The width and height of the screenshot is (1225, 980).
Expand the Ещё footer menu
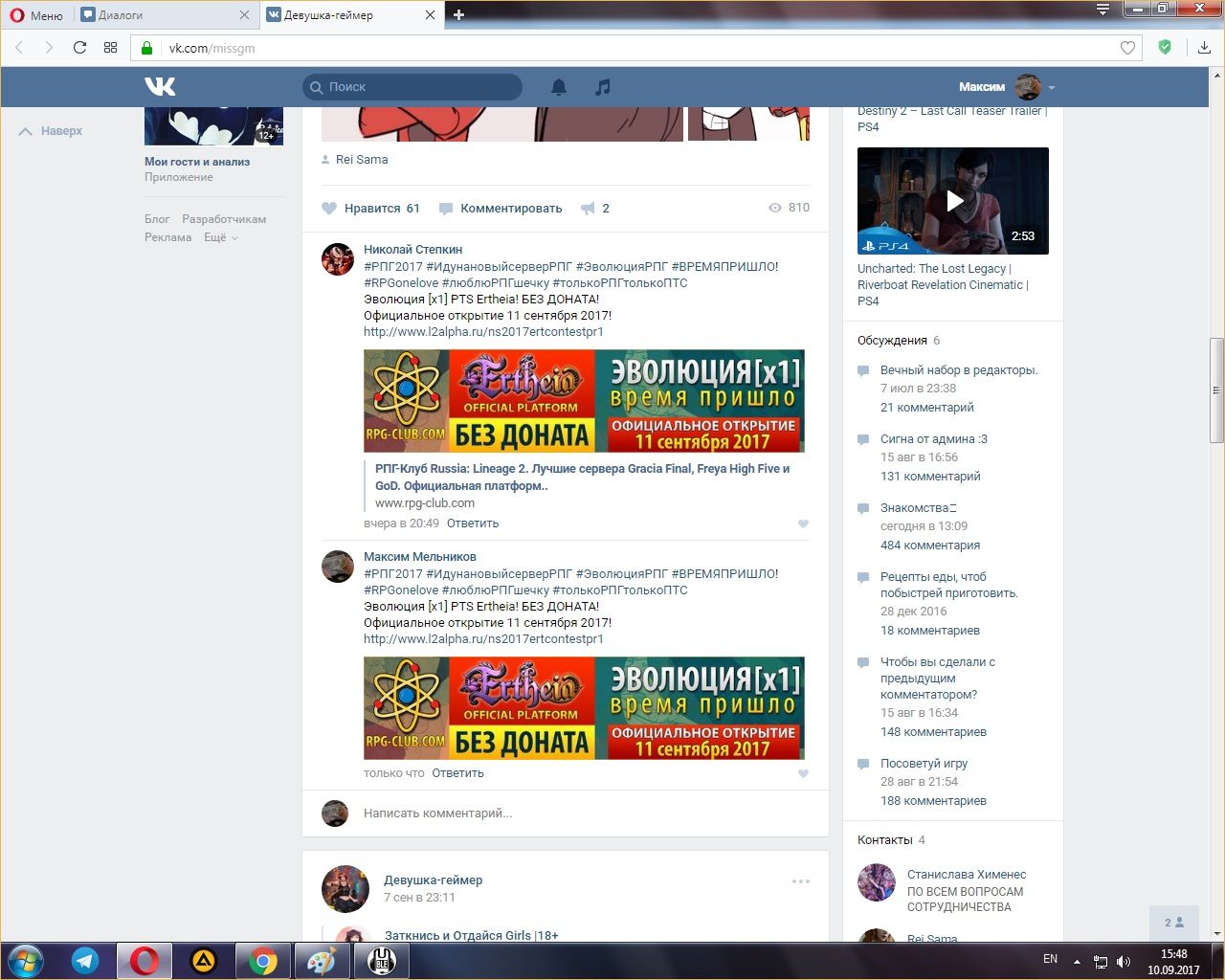click(221, 237)
